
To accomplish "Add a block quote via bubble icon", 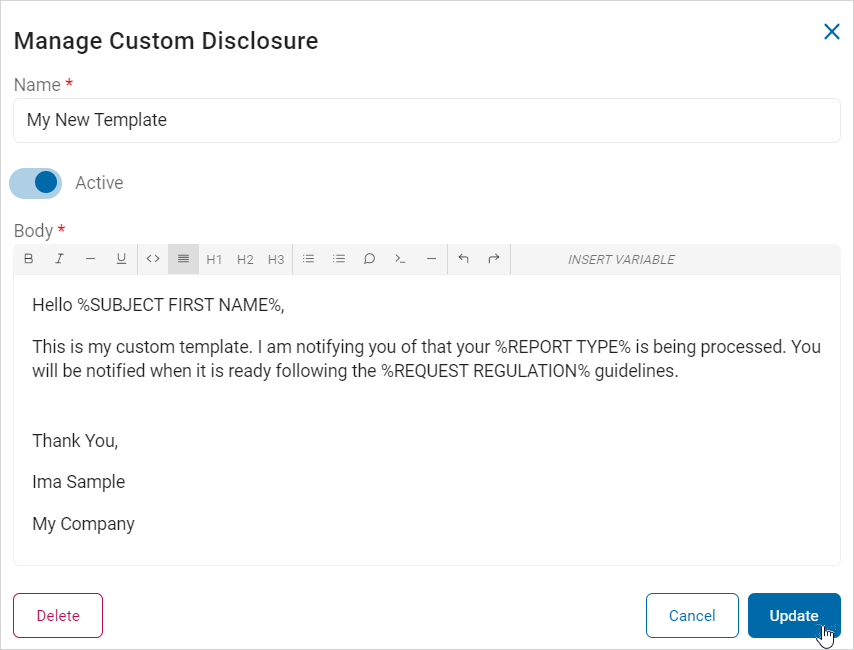I will point(369,259).
